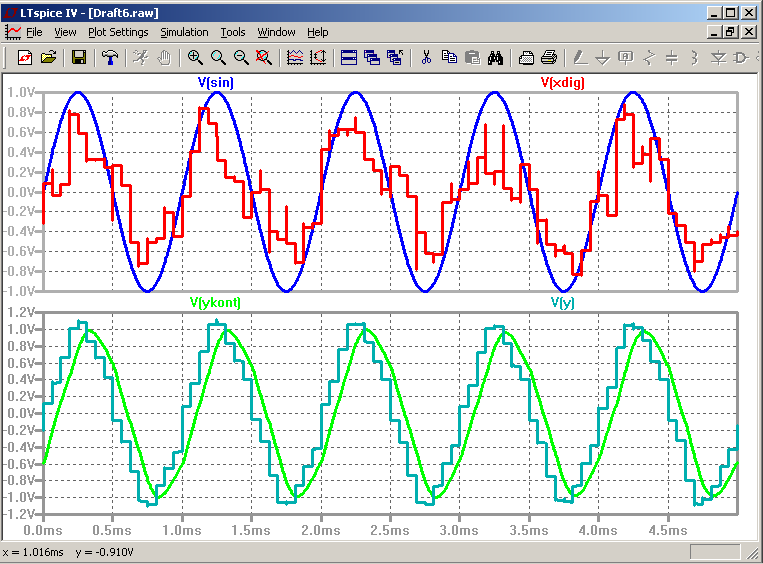Click the 2.0ms time axis label
This screenshot has width=763, height=564.
[x=320, y=528]
